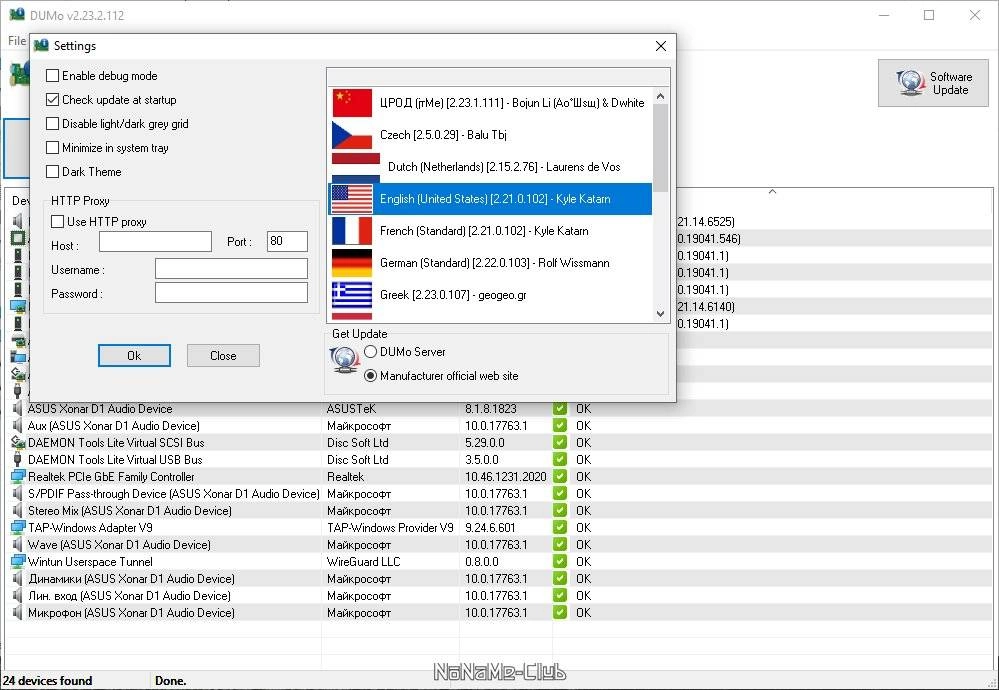999x690 pixels.
Task: Click the sort arrow above device list column
Action: coord(772,192)
